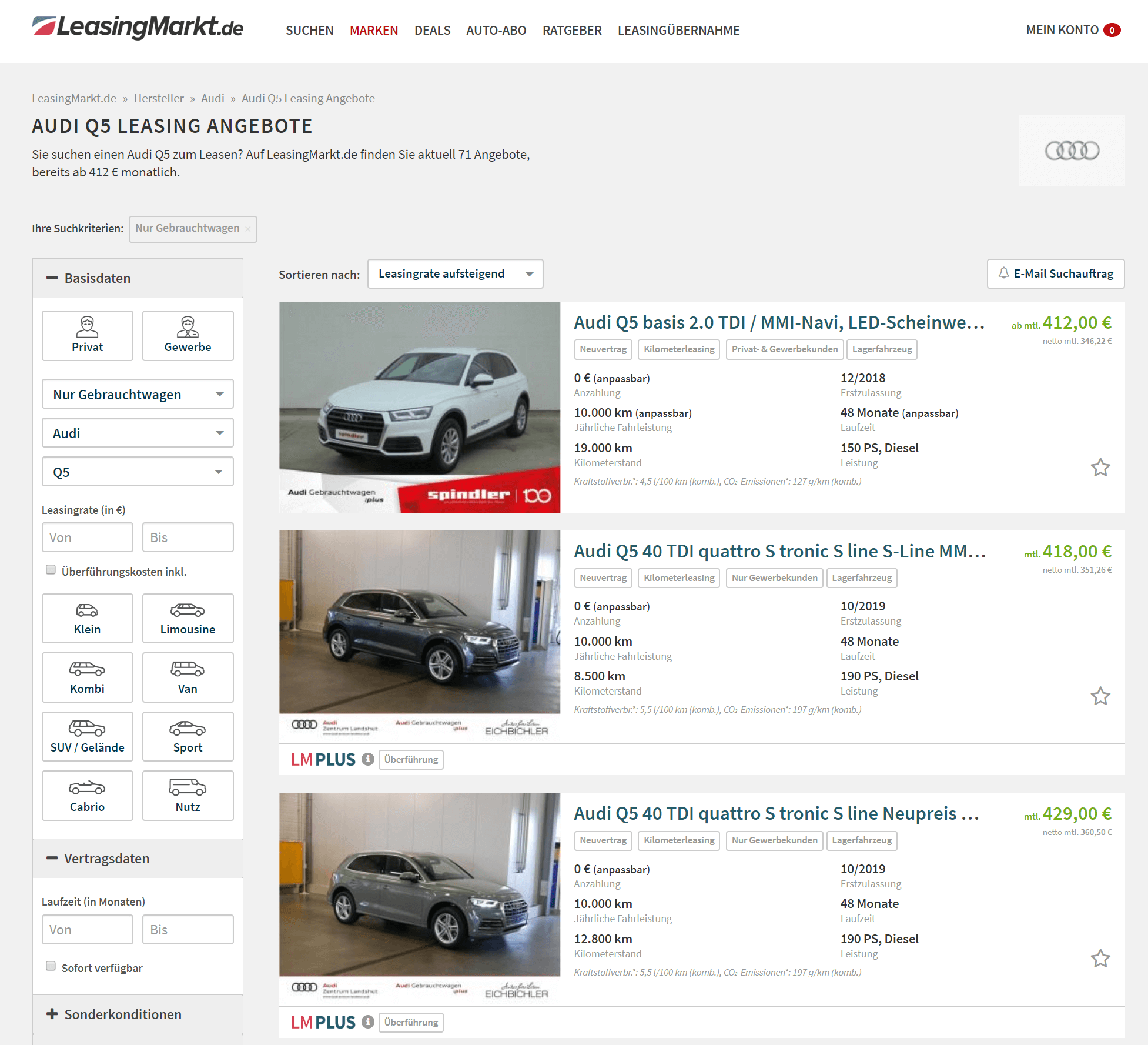Viewport: 1148px width, 1045px height.
Task: Open the grey Audi Q5 photo
Action: coord(420,898)
